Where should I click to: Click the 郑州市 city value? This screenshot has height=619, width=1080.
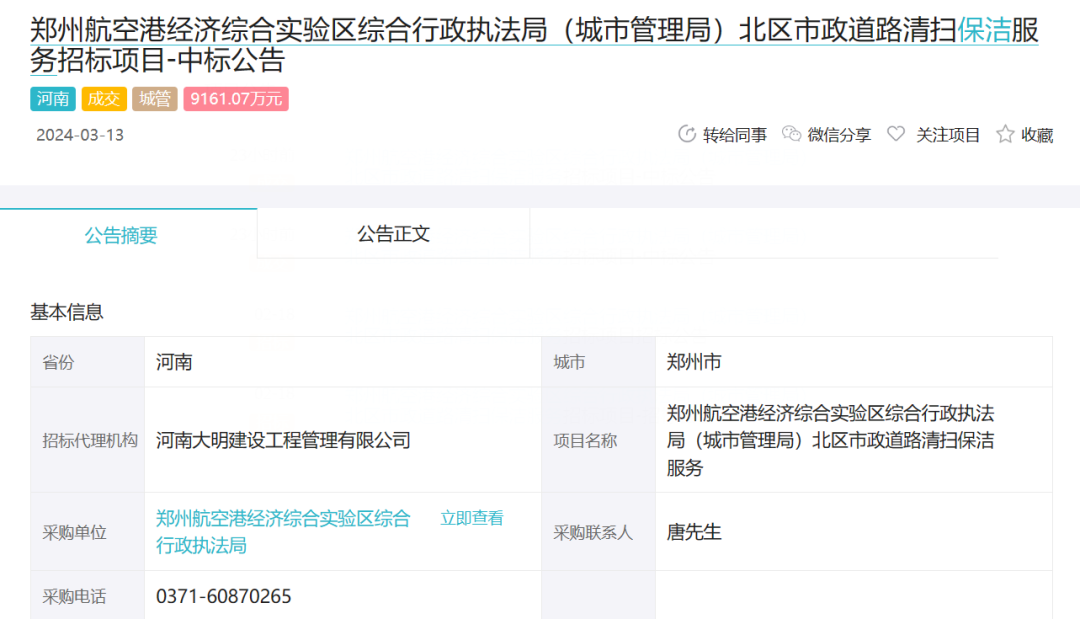point(694,362)
